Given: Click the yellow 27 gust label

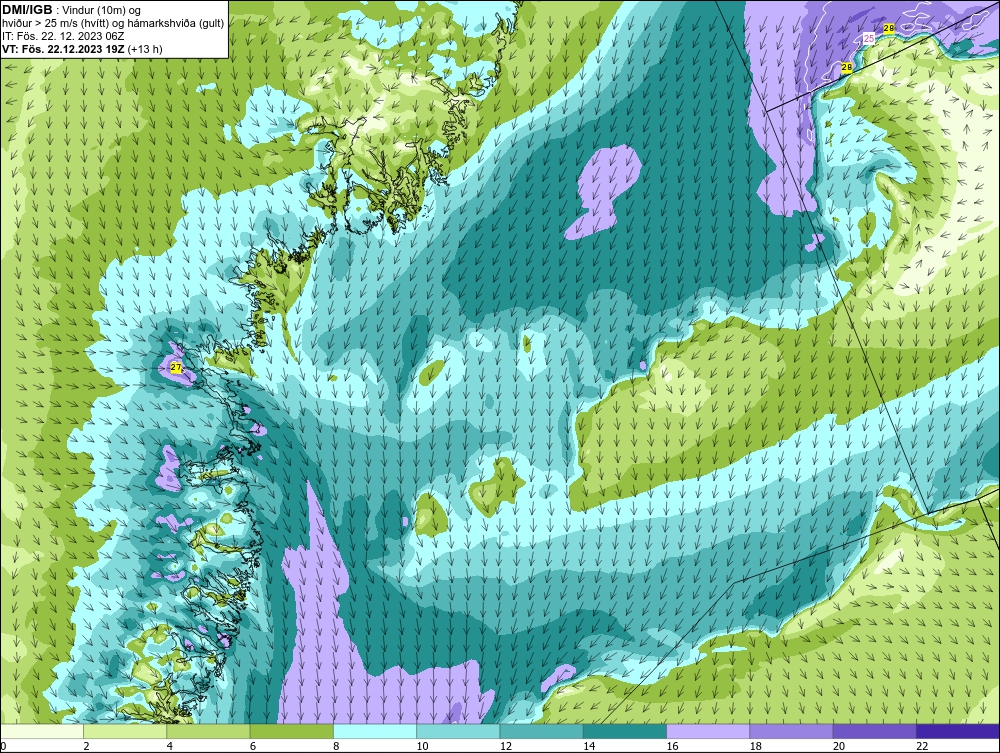Looking at the screenshot, I should [x=176, y=367].
